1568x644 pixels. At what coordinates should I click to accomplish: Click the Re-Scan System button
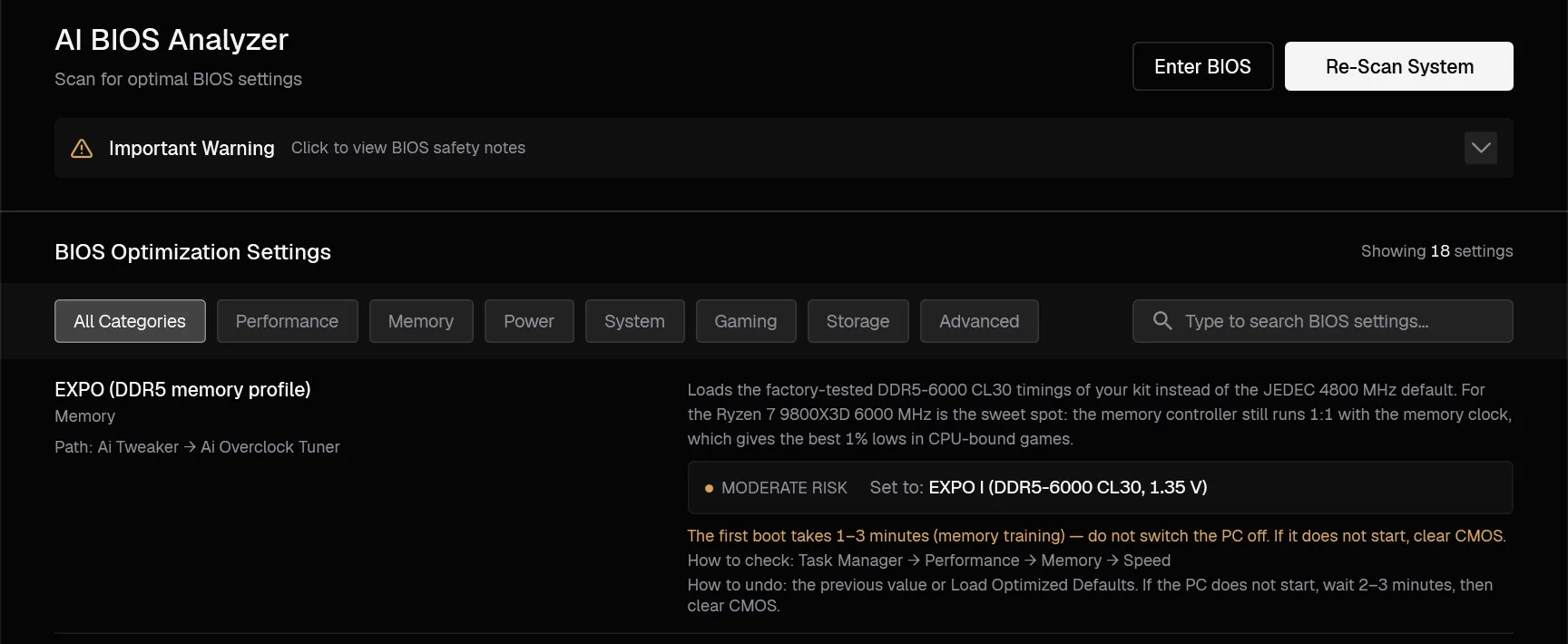pyautogui.click(x=1399, y=66)
